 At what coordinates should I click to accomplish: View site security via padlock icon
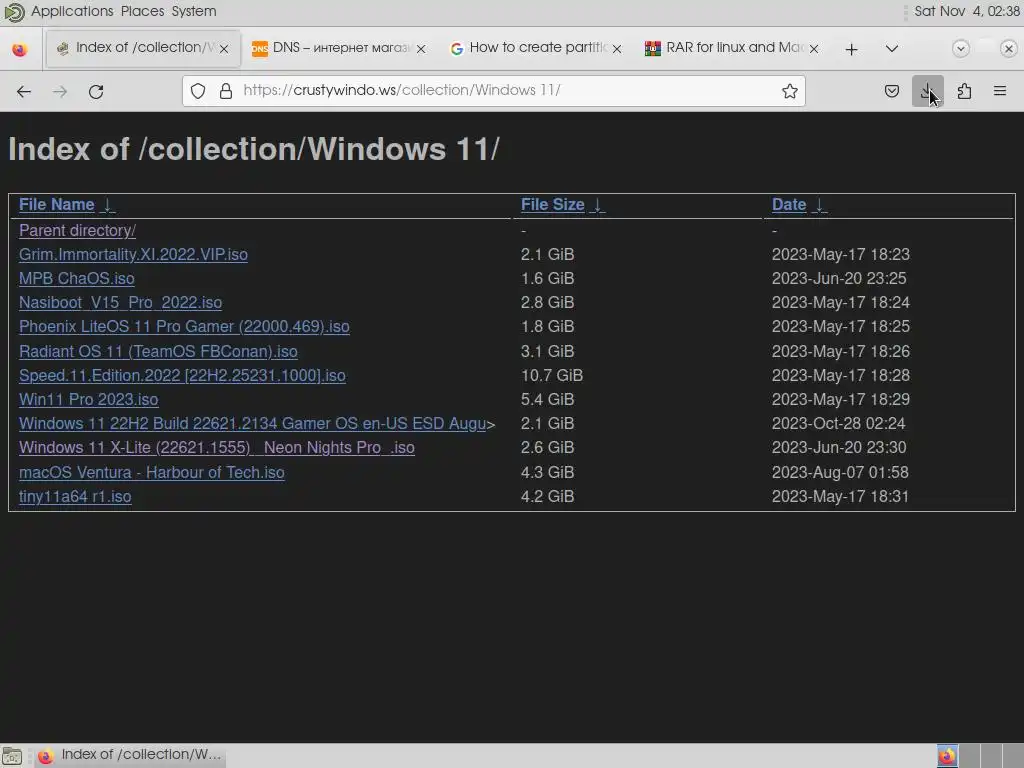[226, 91]
